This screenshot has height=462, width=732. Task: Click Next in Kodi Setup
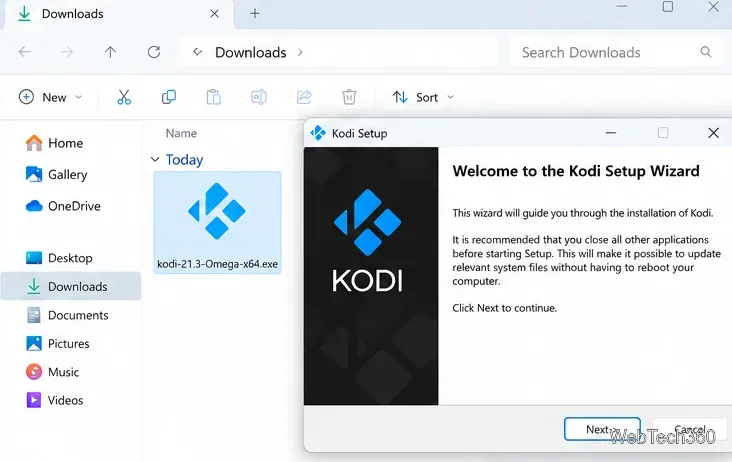602,429
